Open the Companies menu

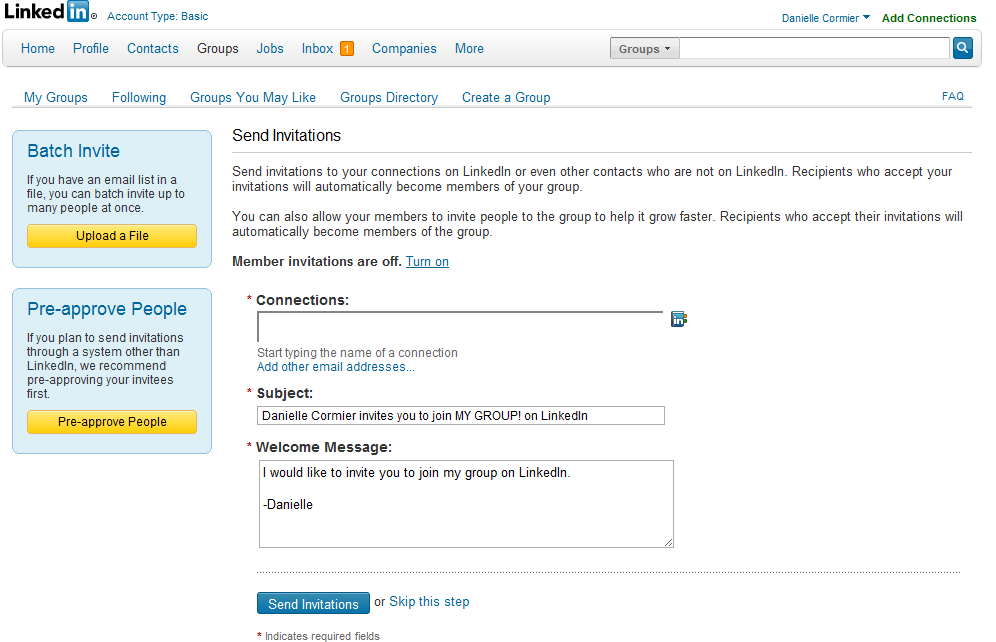click(404, 48)
